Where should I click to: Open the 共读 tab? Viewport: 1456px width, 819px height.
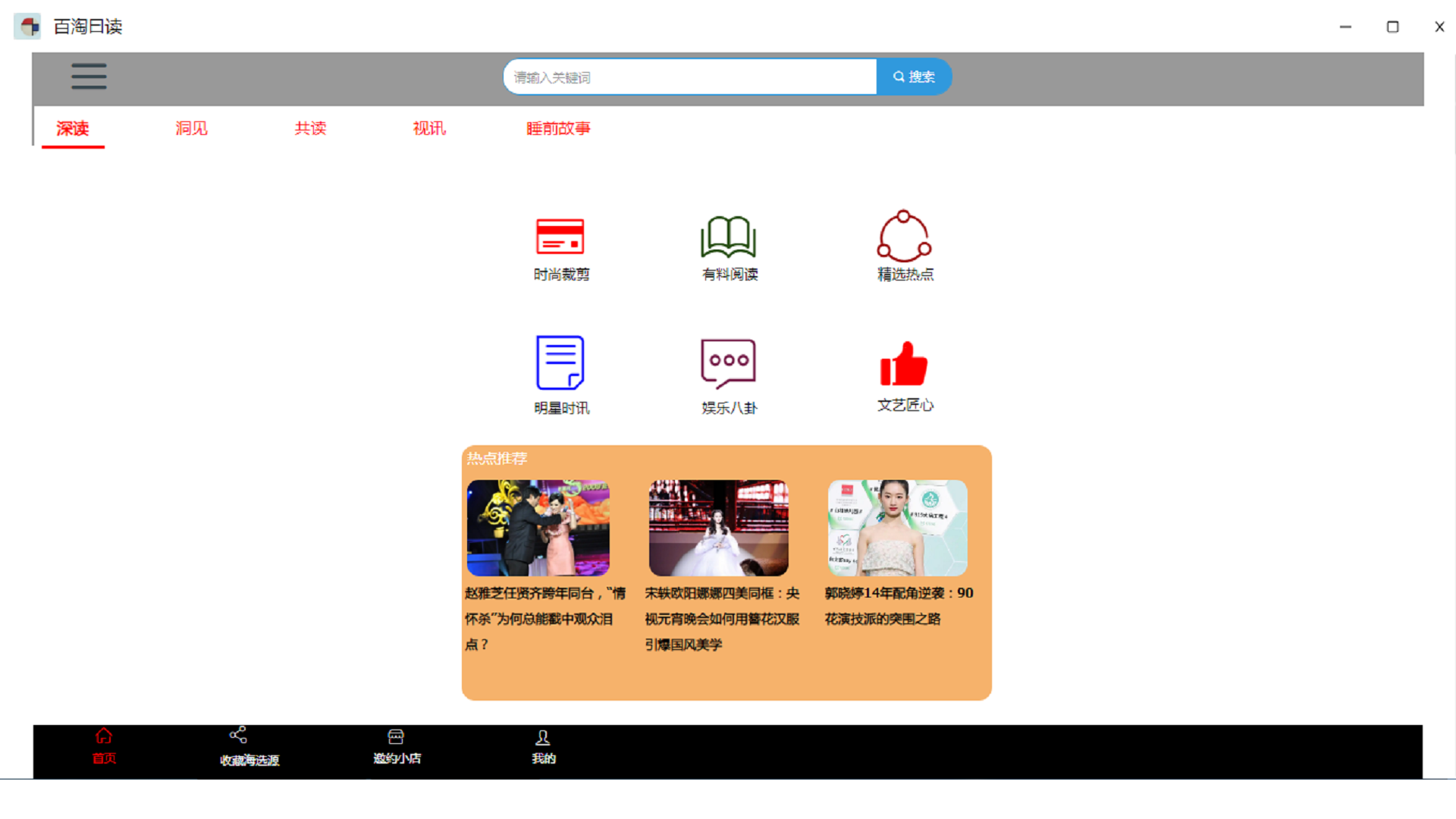310,128
